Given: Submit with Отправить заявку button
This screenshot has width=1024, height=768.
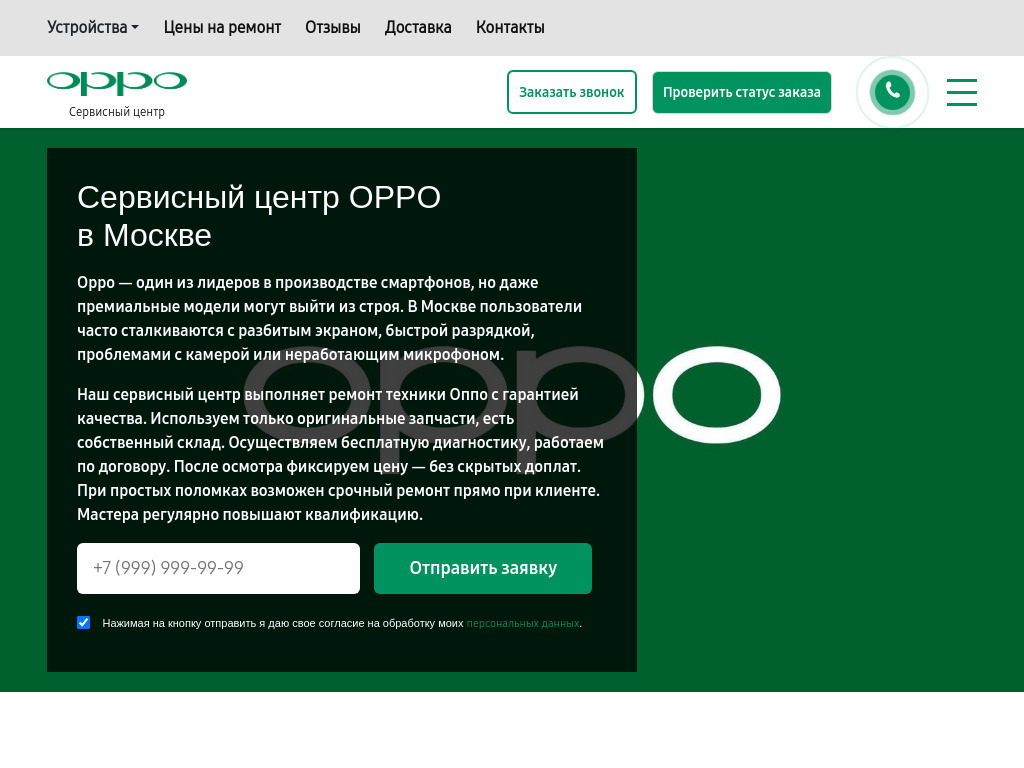Looking at the screenshot, I should [483, 568].
